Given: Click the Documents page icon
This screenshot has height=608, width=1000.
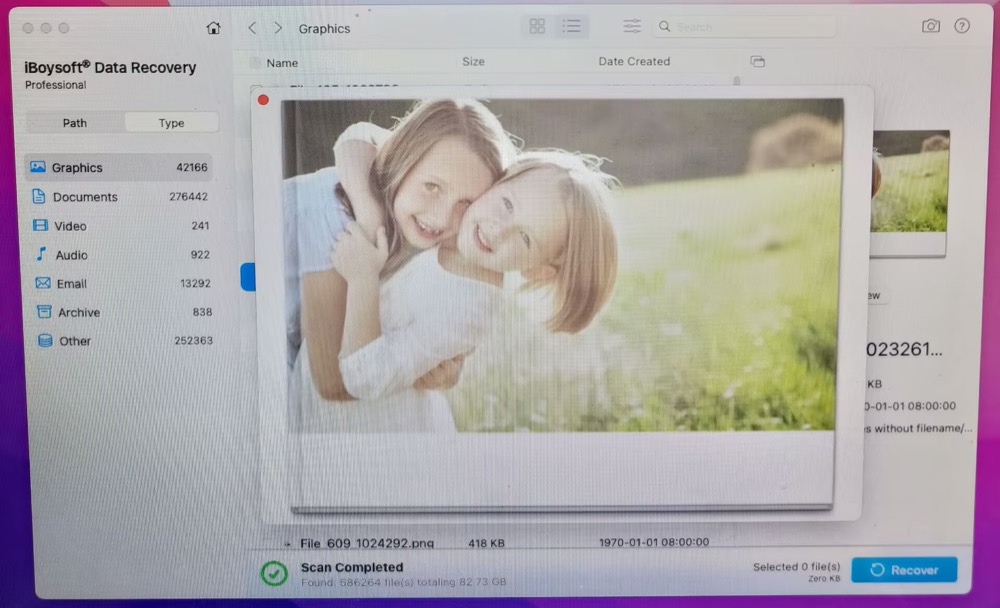Looking at the screenshot, I should (x=39, y=196).
